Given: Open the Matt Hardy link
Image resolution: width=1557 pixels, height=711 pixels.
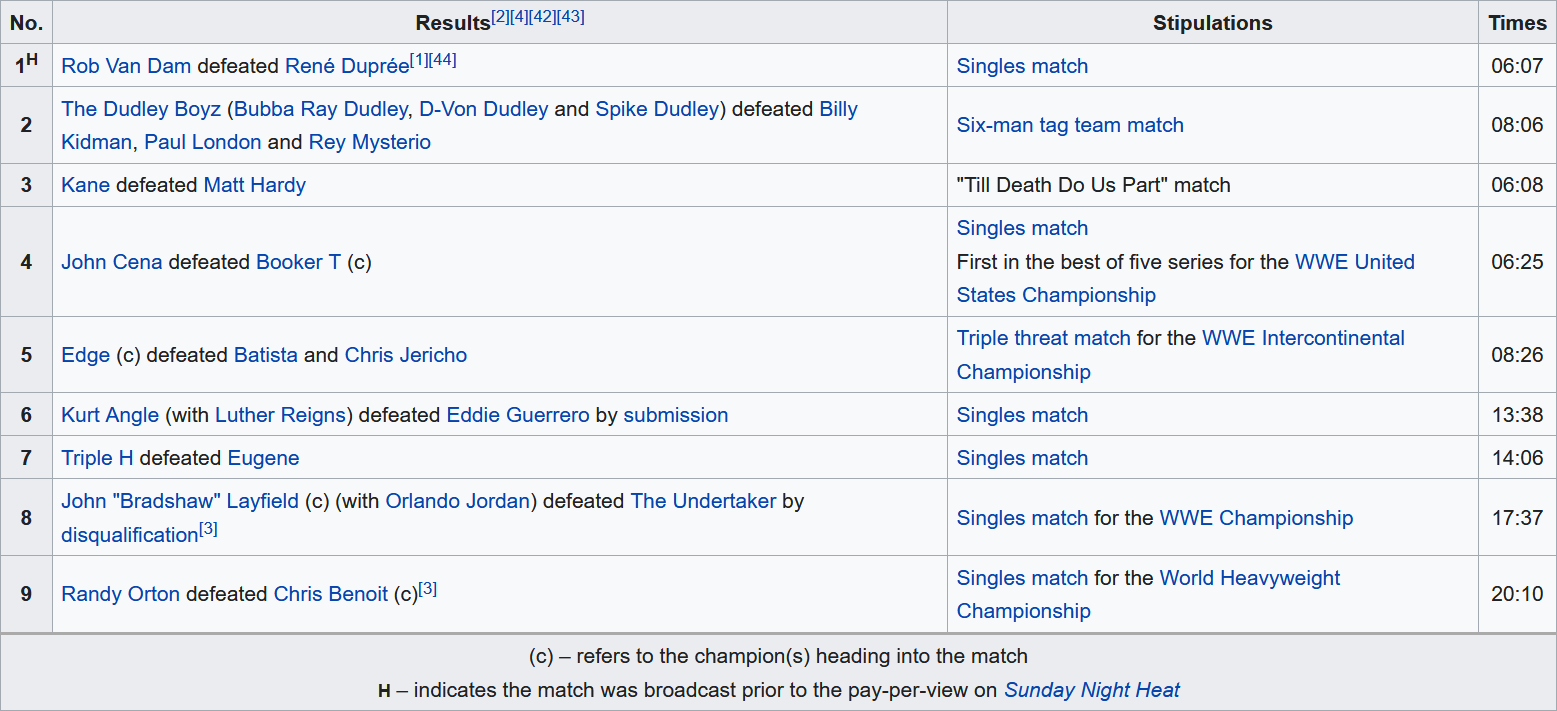Looking at the screenshot, I should pyautogui.click(x=254, y=185).
